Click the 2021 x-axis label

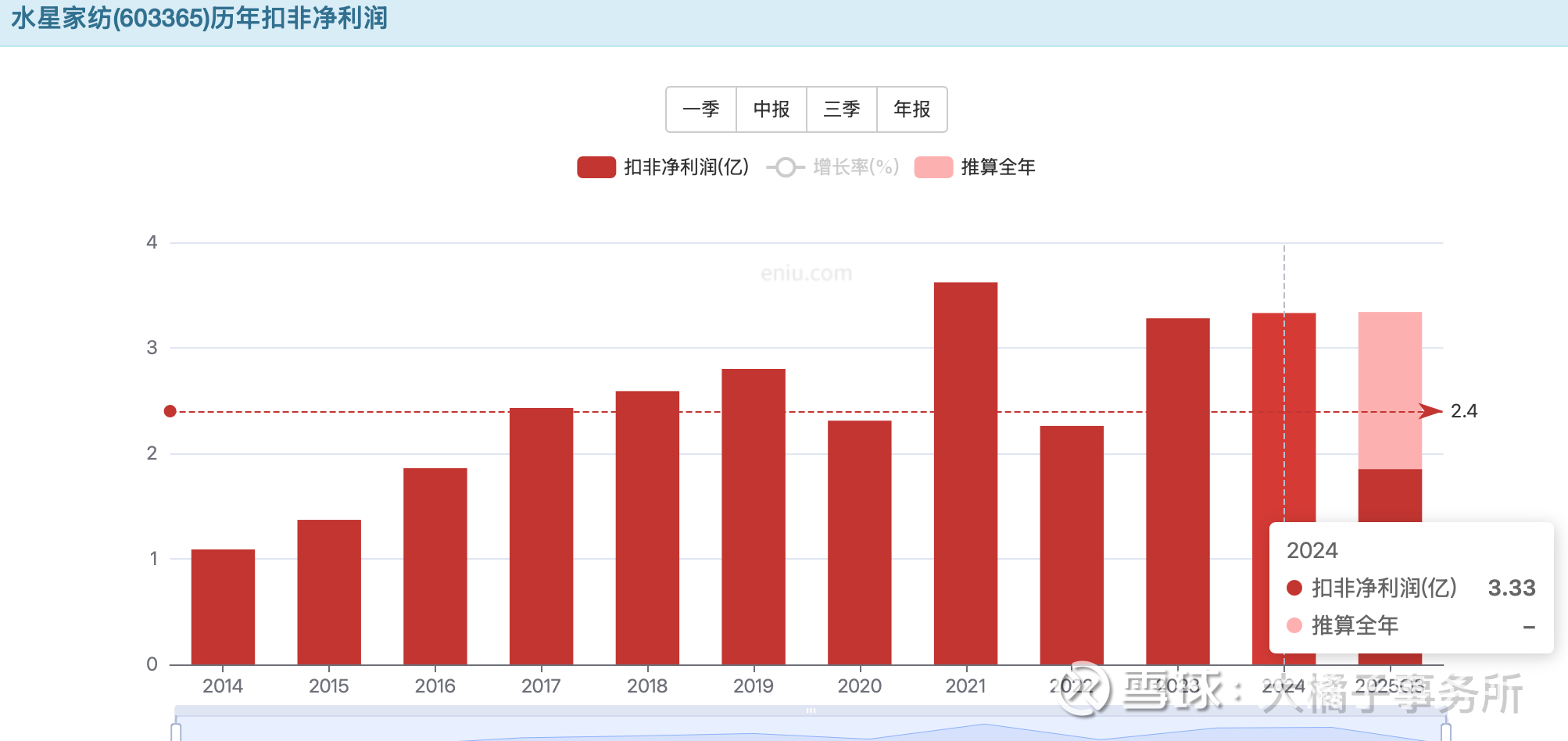(966, 686)
